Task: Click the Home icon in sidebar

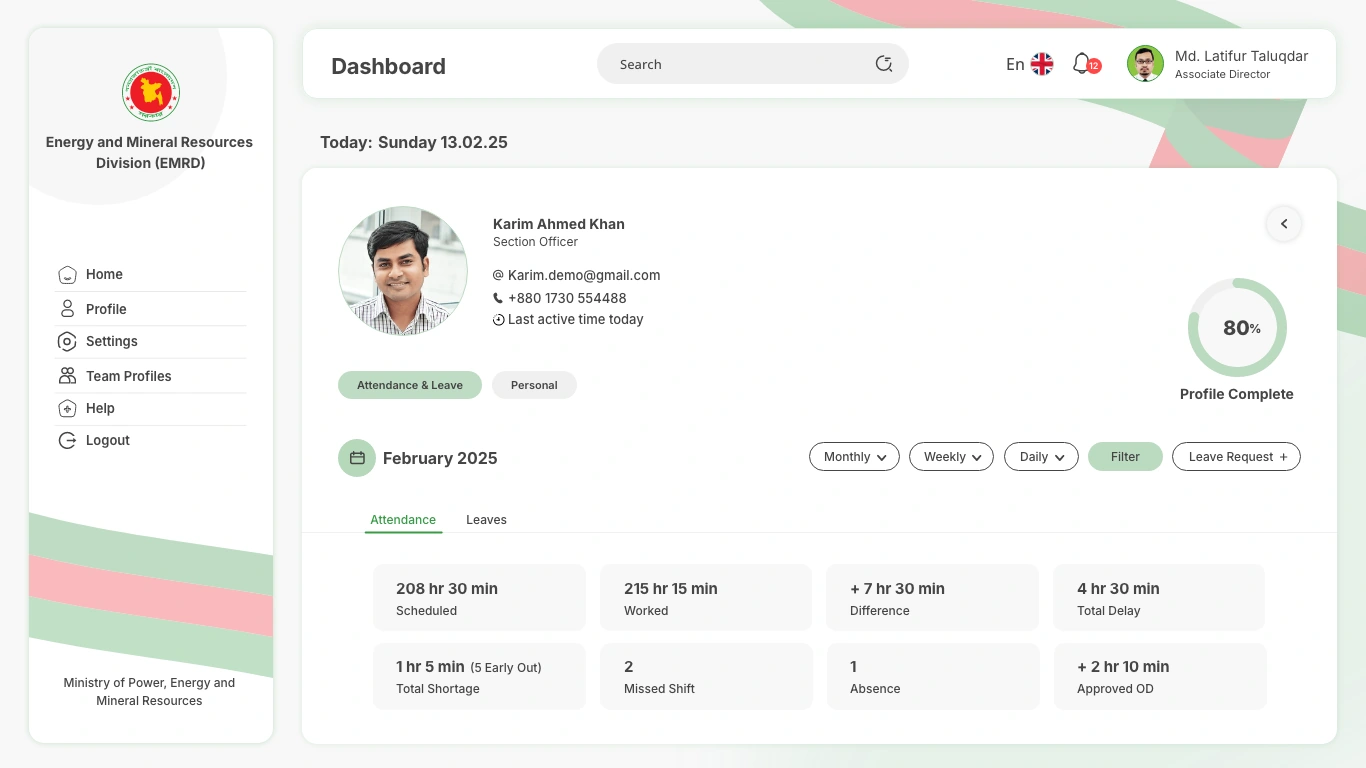Action: tap(67, 274)
